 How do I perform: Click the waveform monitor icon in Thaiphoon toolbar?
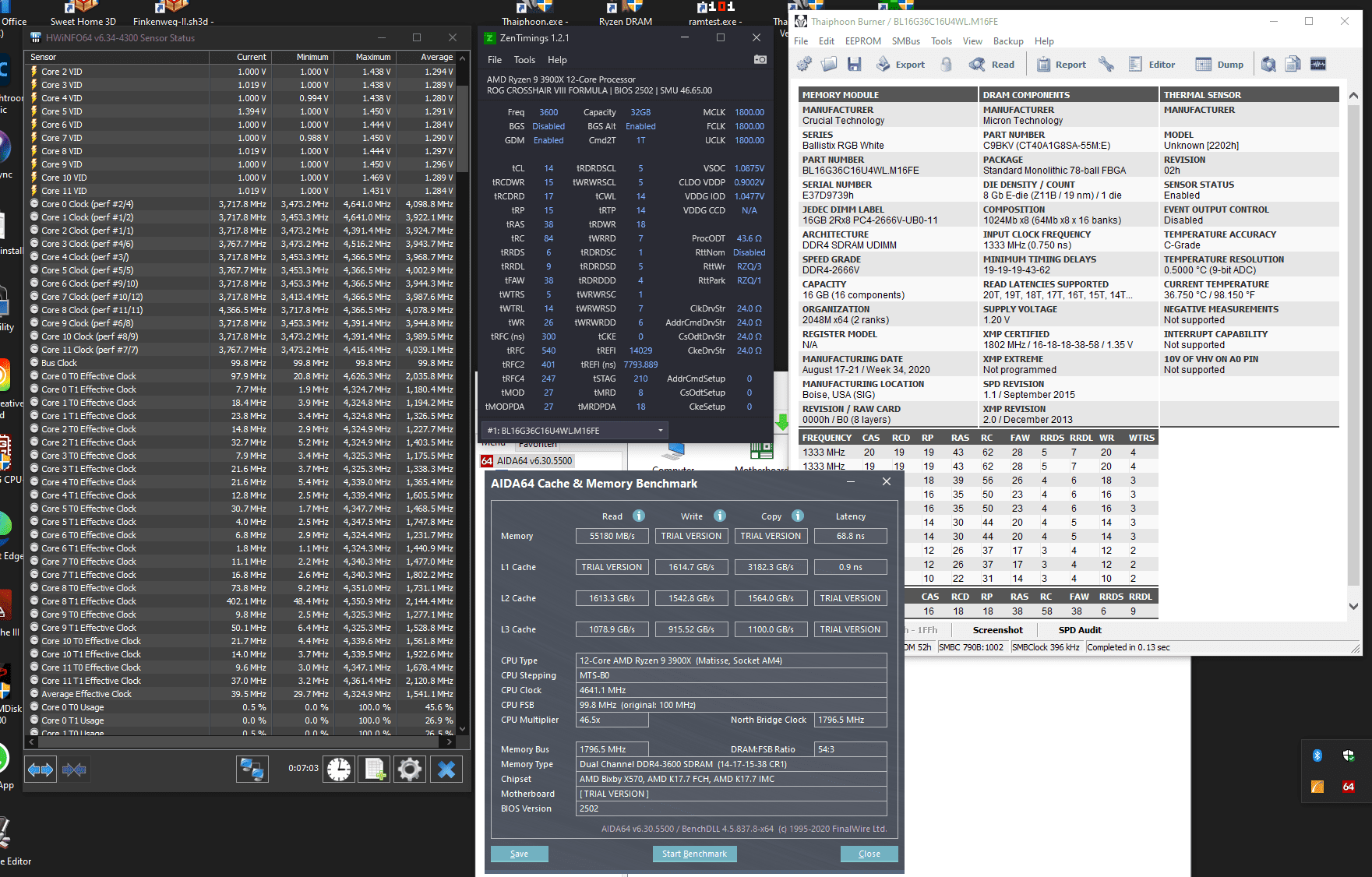(x=1318, y=64)
